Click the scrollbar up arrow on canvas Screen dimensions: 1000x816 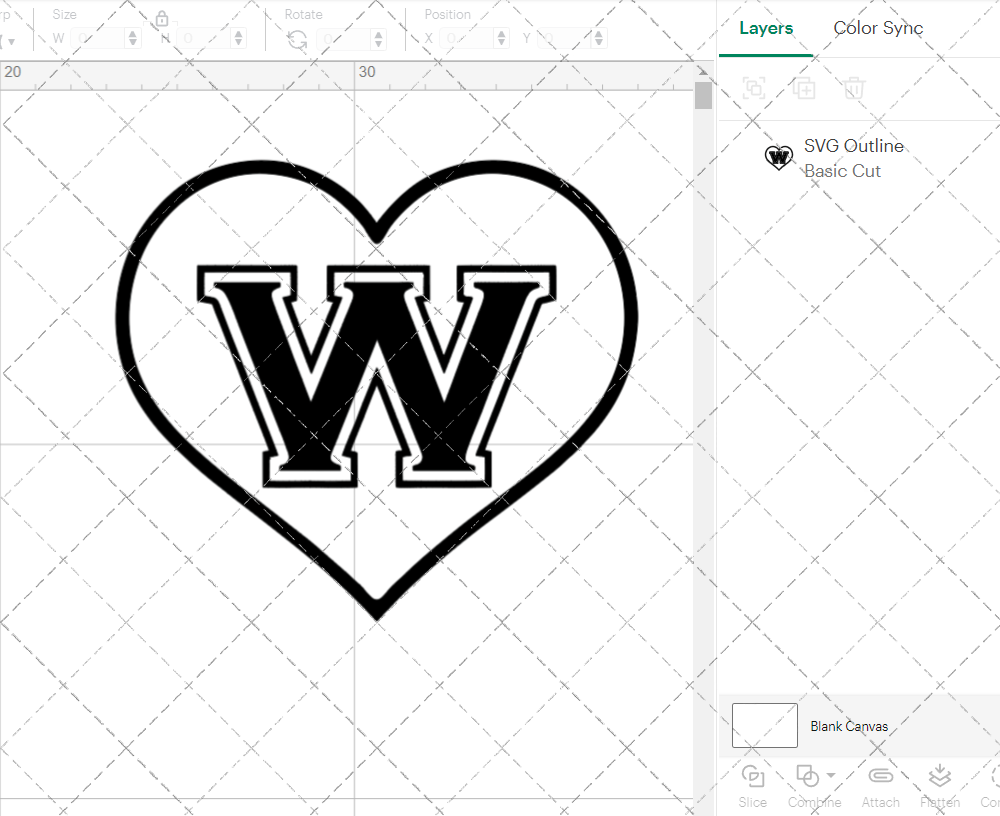(703, 71)
